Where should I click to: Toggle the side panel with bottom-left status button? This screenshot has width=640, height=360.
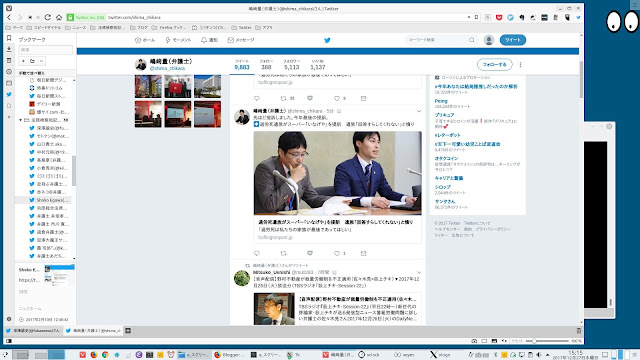pyautogui.click(x=9, y=341)
